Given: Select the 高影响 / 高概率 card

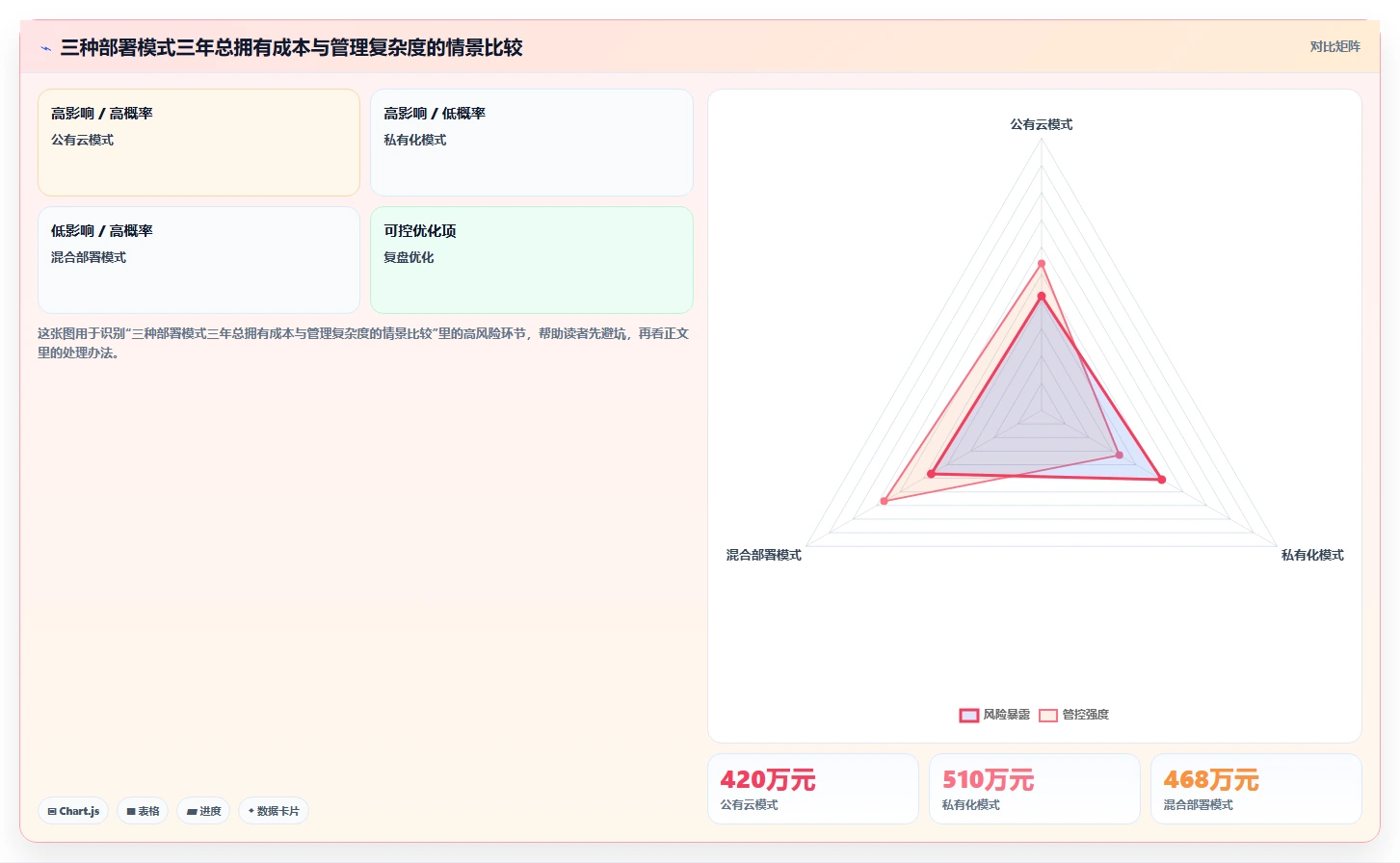Looking at the screenshot, I should point(198,143).
